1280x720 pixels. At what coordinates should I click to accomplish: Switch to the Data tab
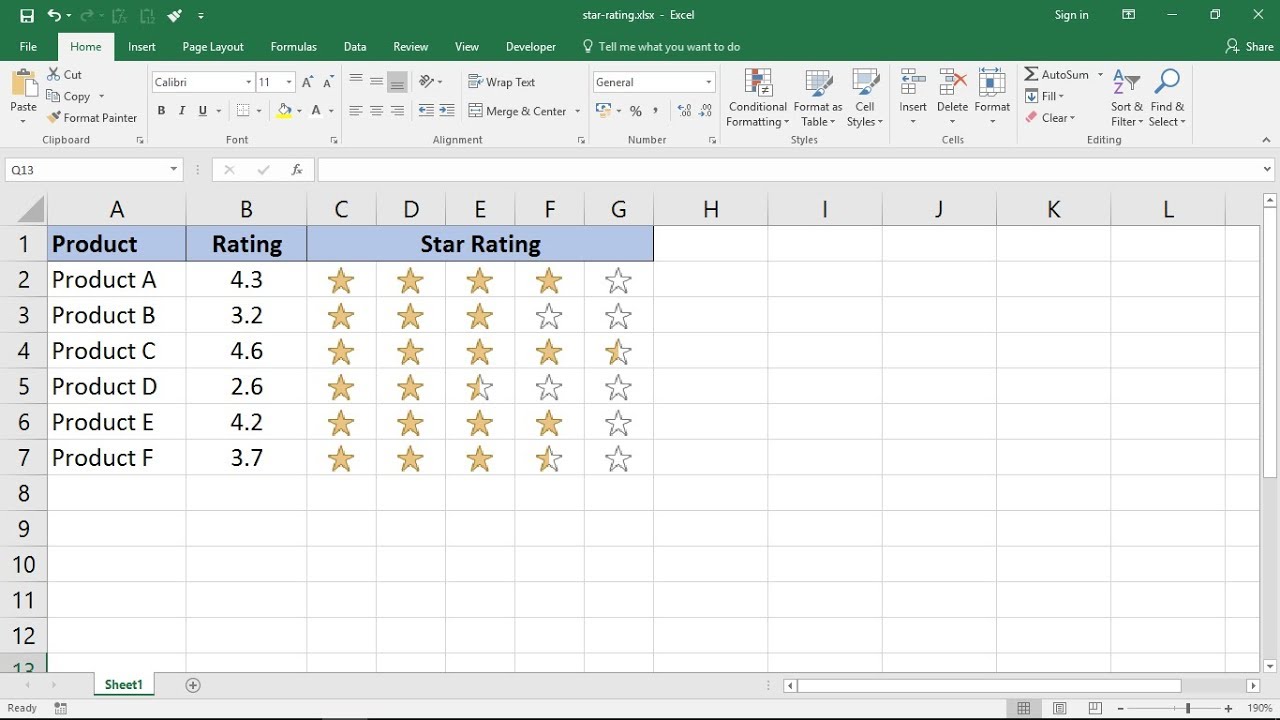point(355,47)
